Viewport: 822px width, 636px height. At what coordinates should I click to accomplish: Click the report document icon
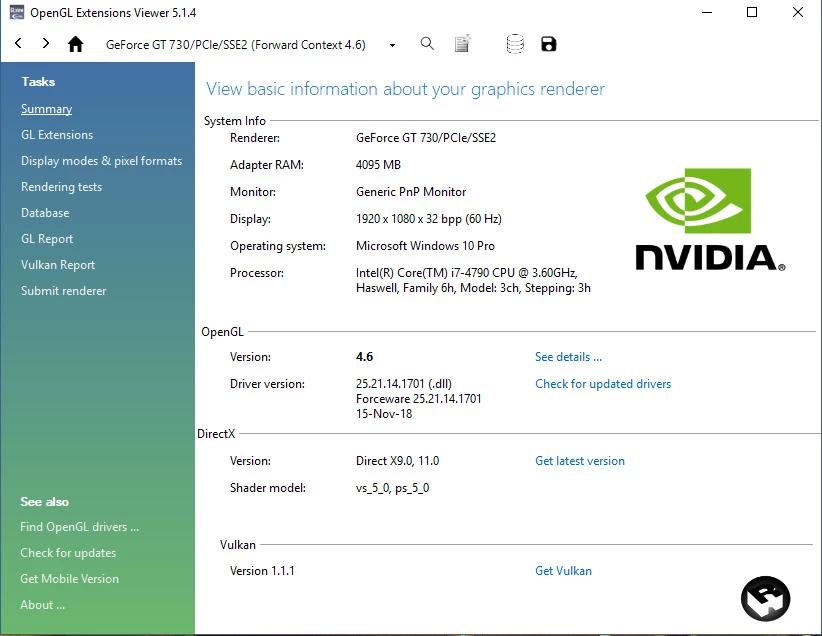pyautogui.click(x=462, y=44)
